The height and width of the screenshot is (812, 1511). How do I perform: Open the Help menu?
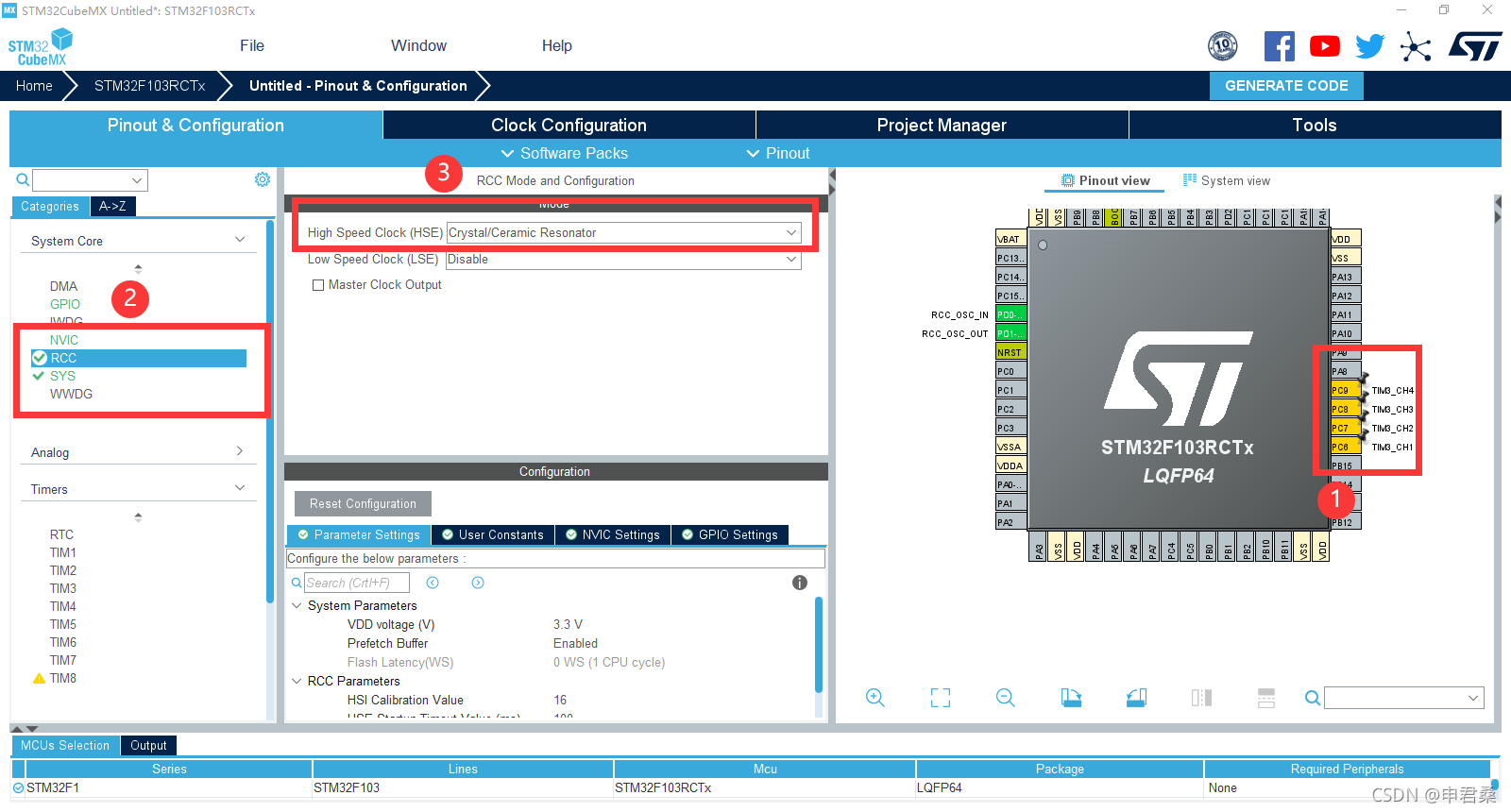click(556, 45)
